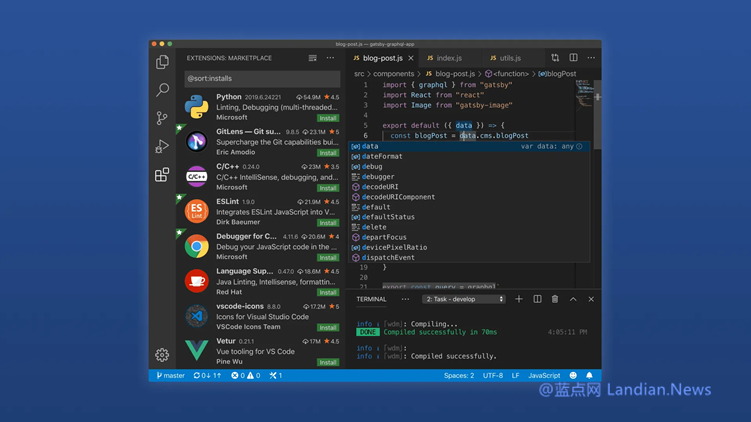Open the JavaScript language mode selector
751x422 pixels.
click(544, 376)
